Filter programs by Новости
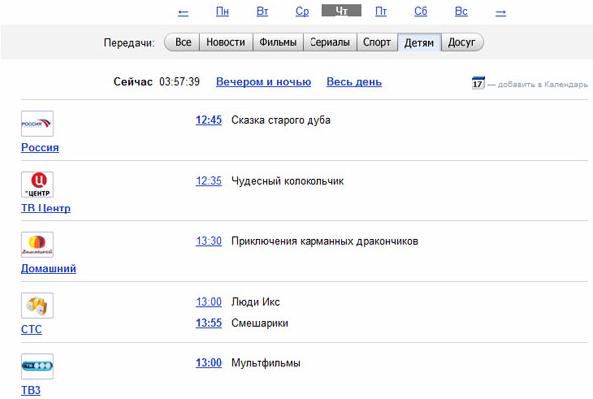This screenshot has height=399, width=593. point(226,42)
